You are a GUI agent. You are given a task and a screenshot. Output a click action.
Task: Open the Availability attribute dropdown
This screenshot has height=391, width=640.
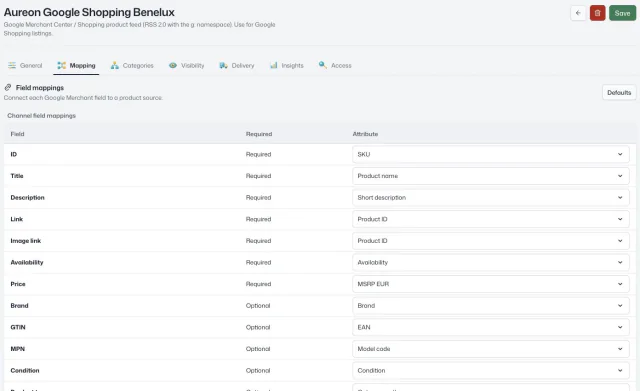coord(491,262)
